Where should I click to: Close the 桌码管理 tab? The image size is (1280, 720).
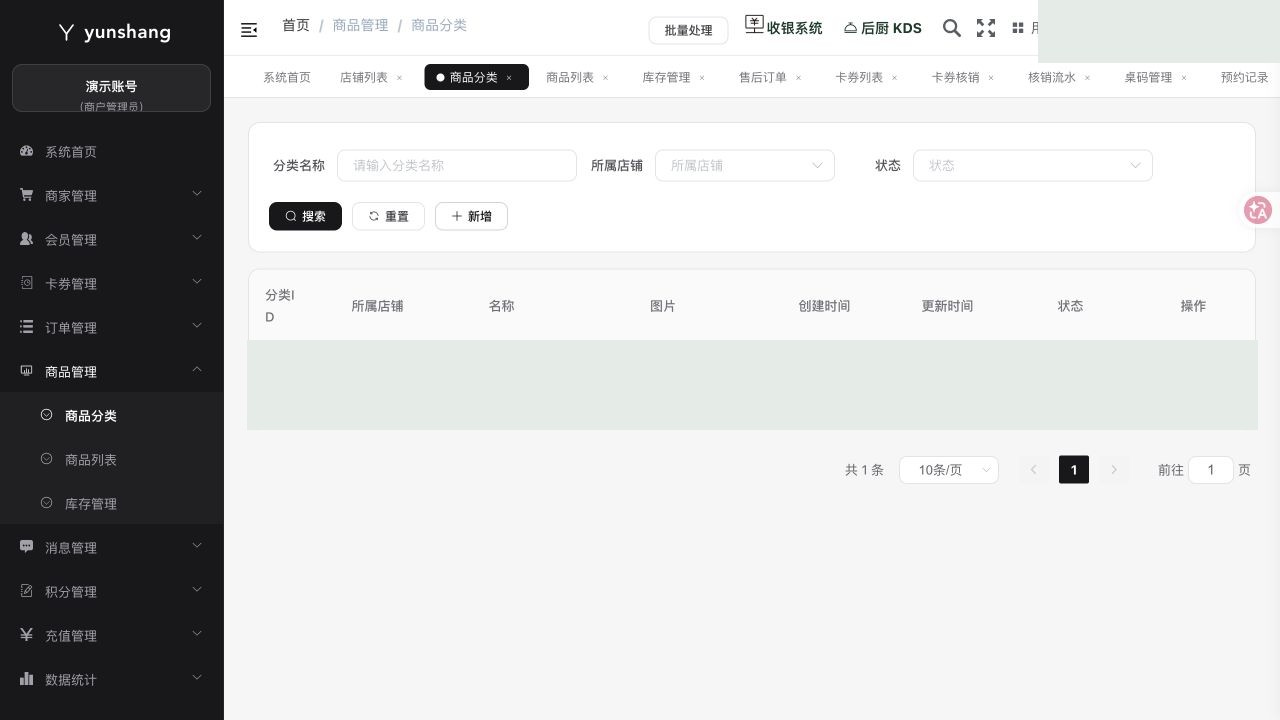coord(1184,77)
